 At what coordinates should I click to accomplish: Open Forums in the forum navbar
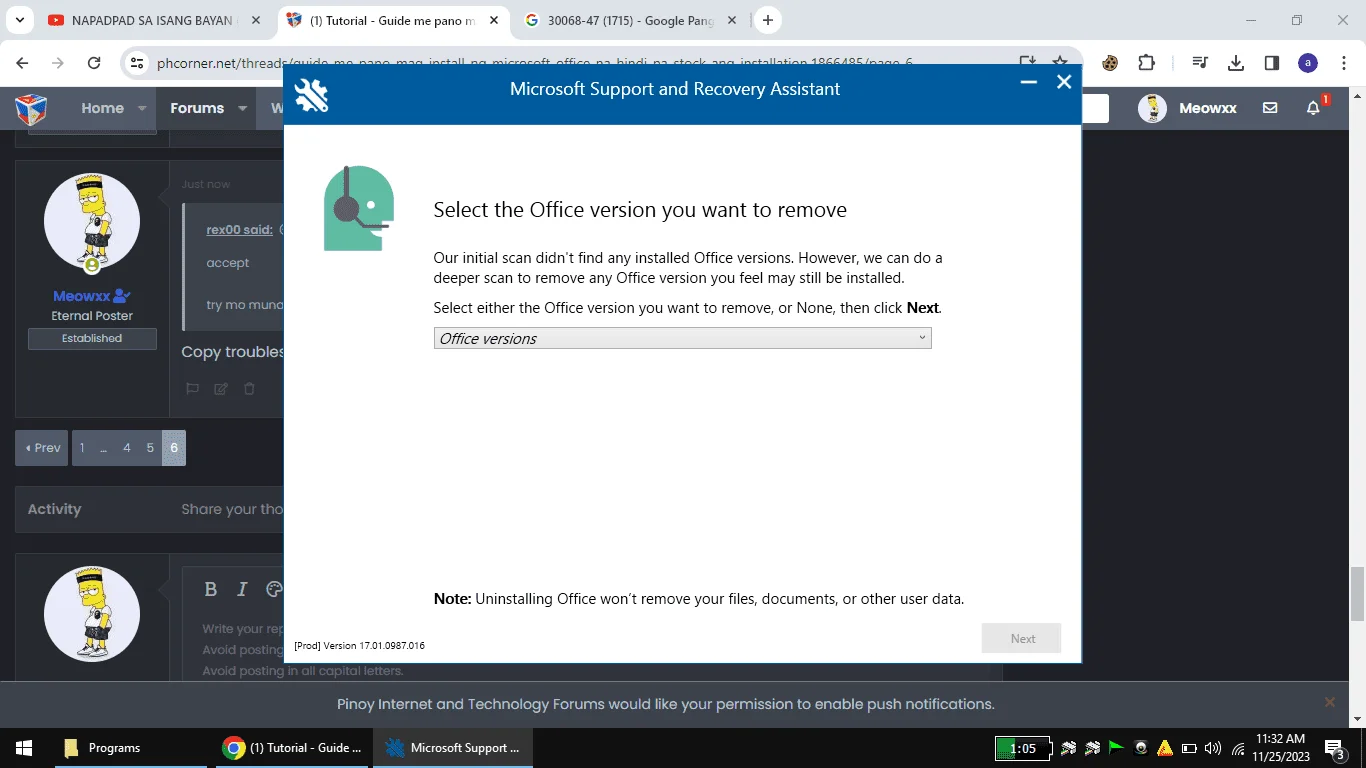197,108
